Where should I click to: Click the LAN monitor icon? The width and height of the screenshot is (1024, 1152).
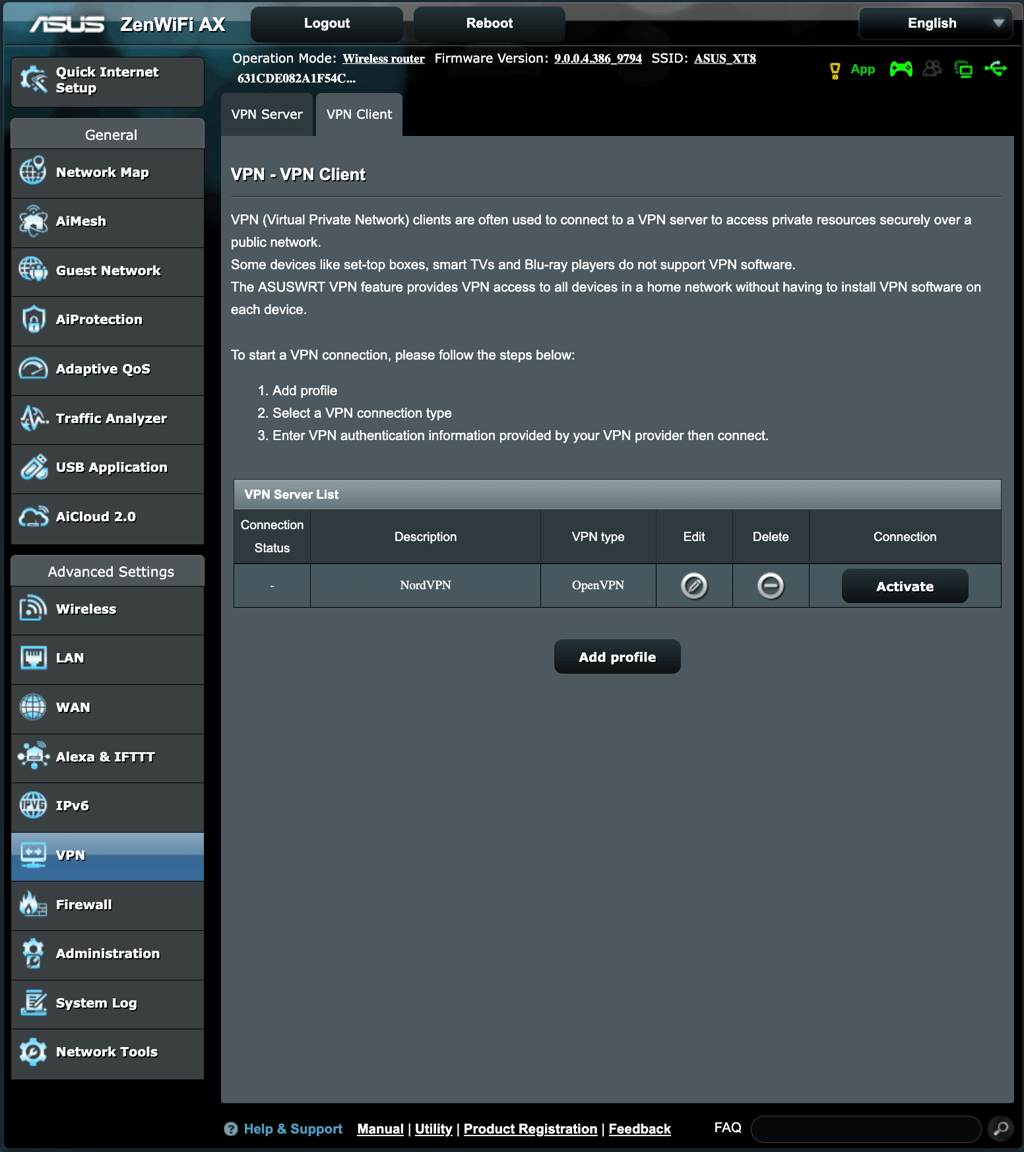pyautogui.click(x=33, y=658)
